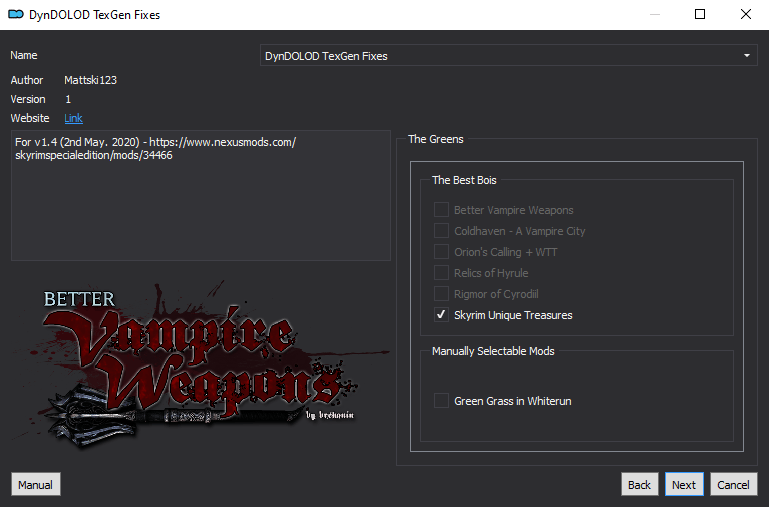Click the Version value 1
The image size is (769, 507).
click(68, 99)
